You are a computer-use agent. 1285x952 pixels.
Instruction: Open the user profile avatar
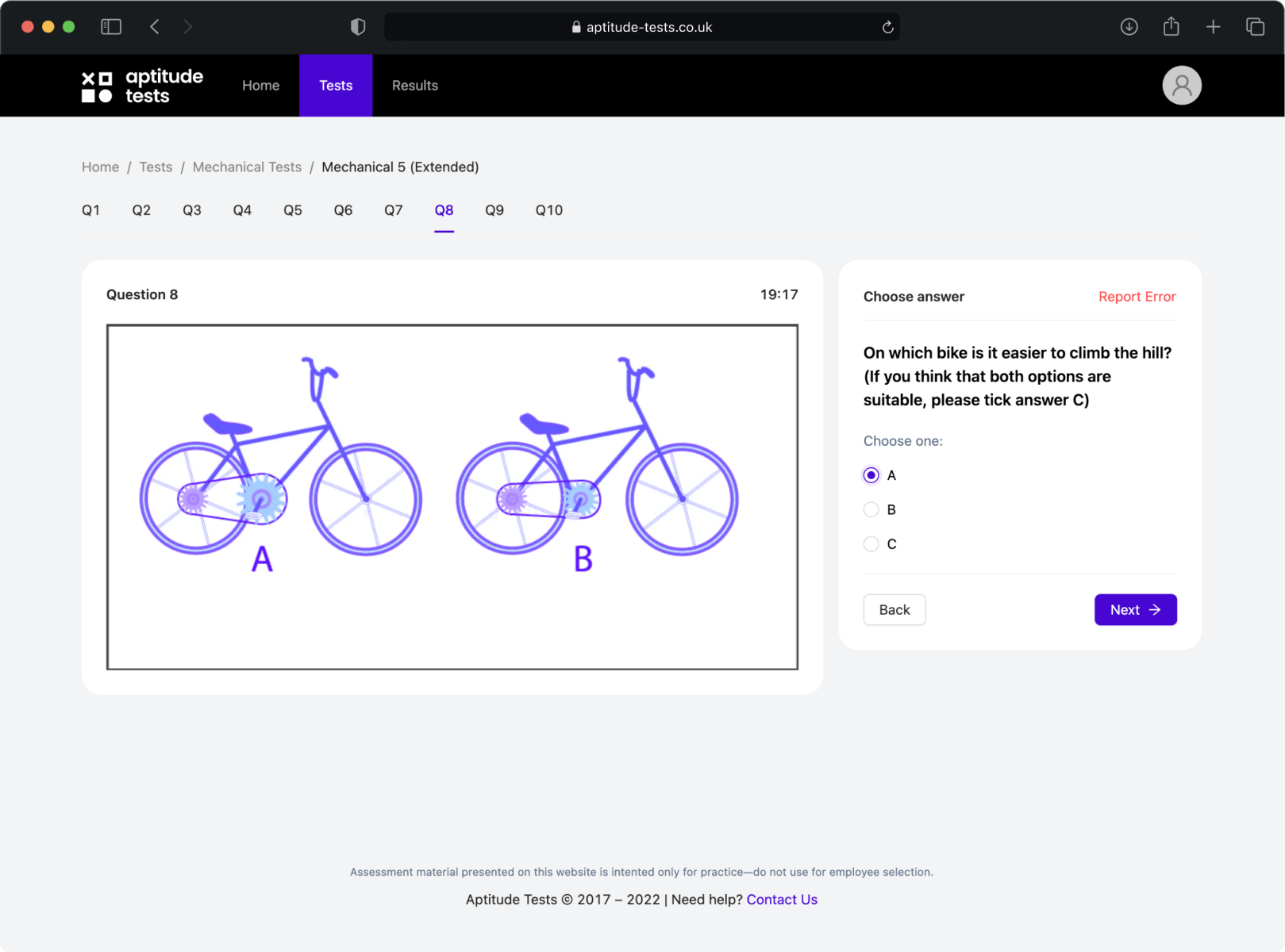[x=1181, y=86]
